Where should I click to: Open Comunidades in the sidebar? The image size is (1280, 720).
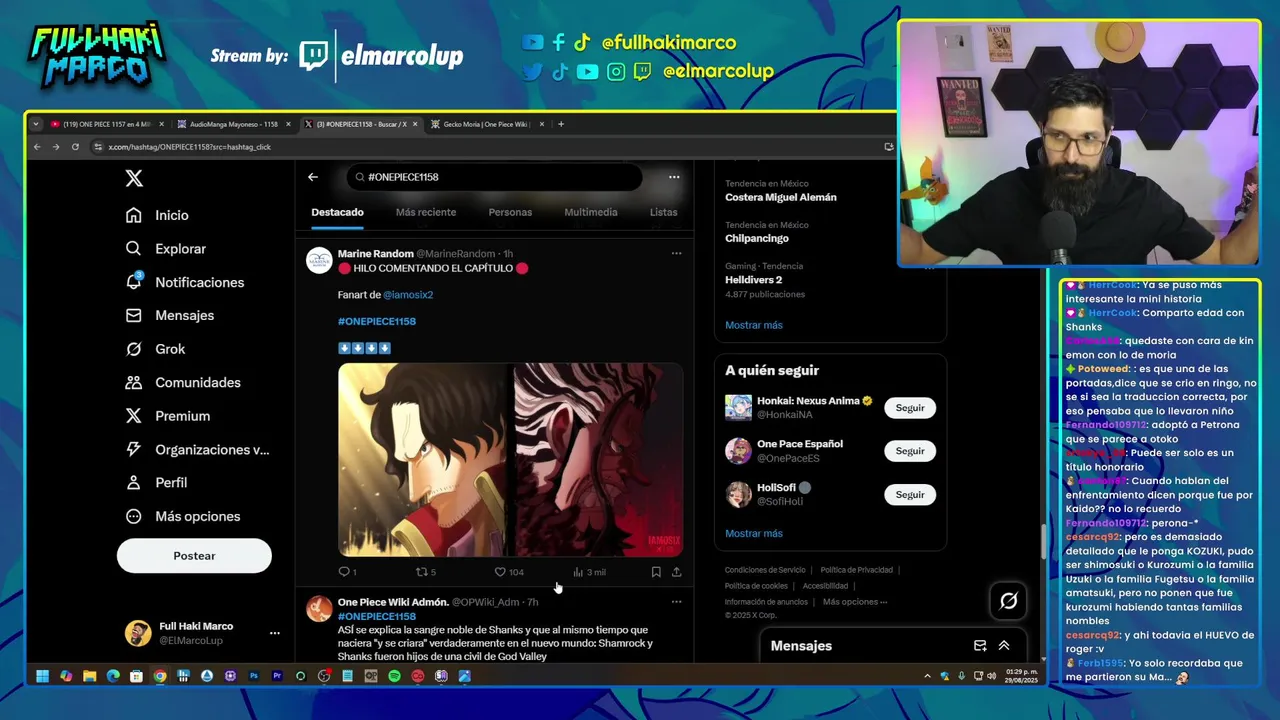(182, 382)
